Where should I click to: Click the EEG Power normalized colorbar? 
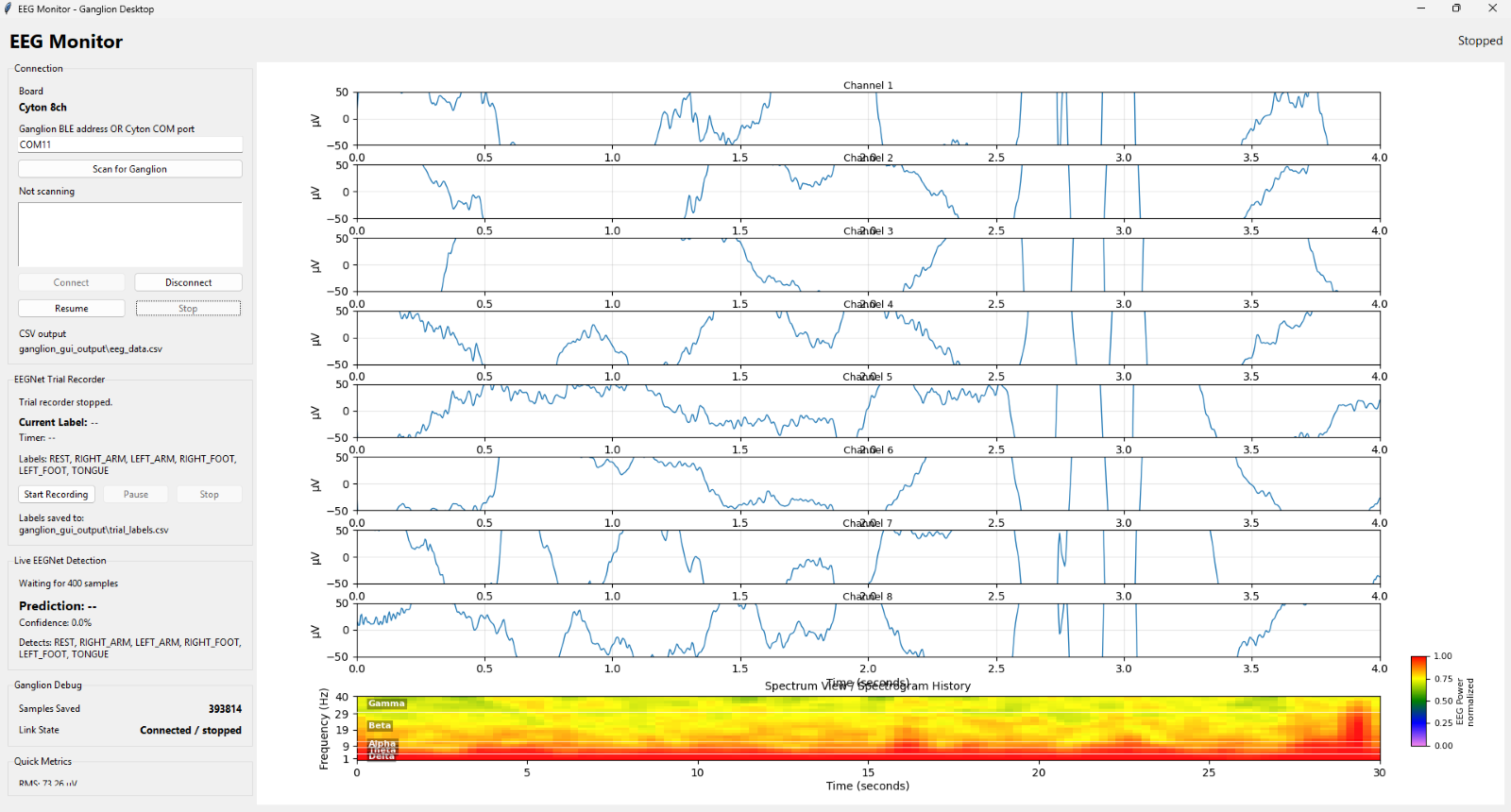pos(1419,701)
